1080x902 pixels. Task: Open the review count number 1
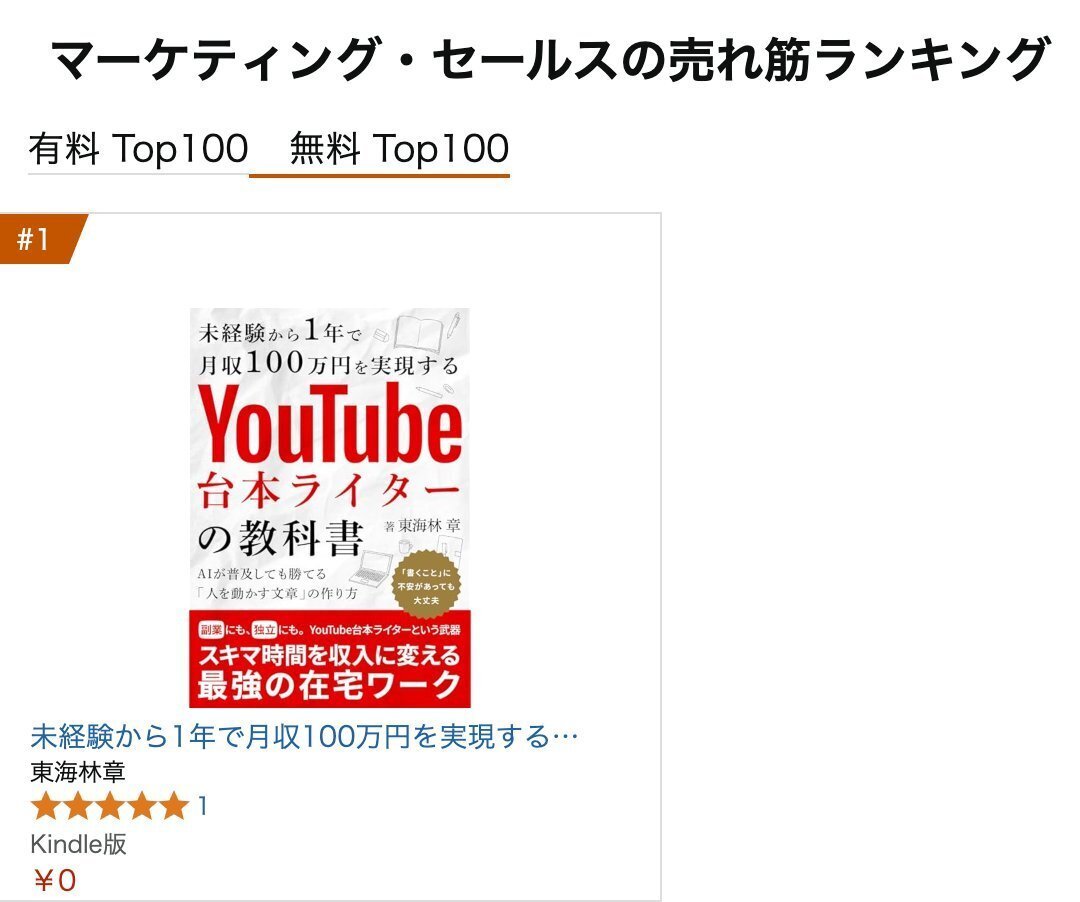202,806
